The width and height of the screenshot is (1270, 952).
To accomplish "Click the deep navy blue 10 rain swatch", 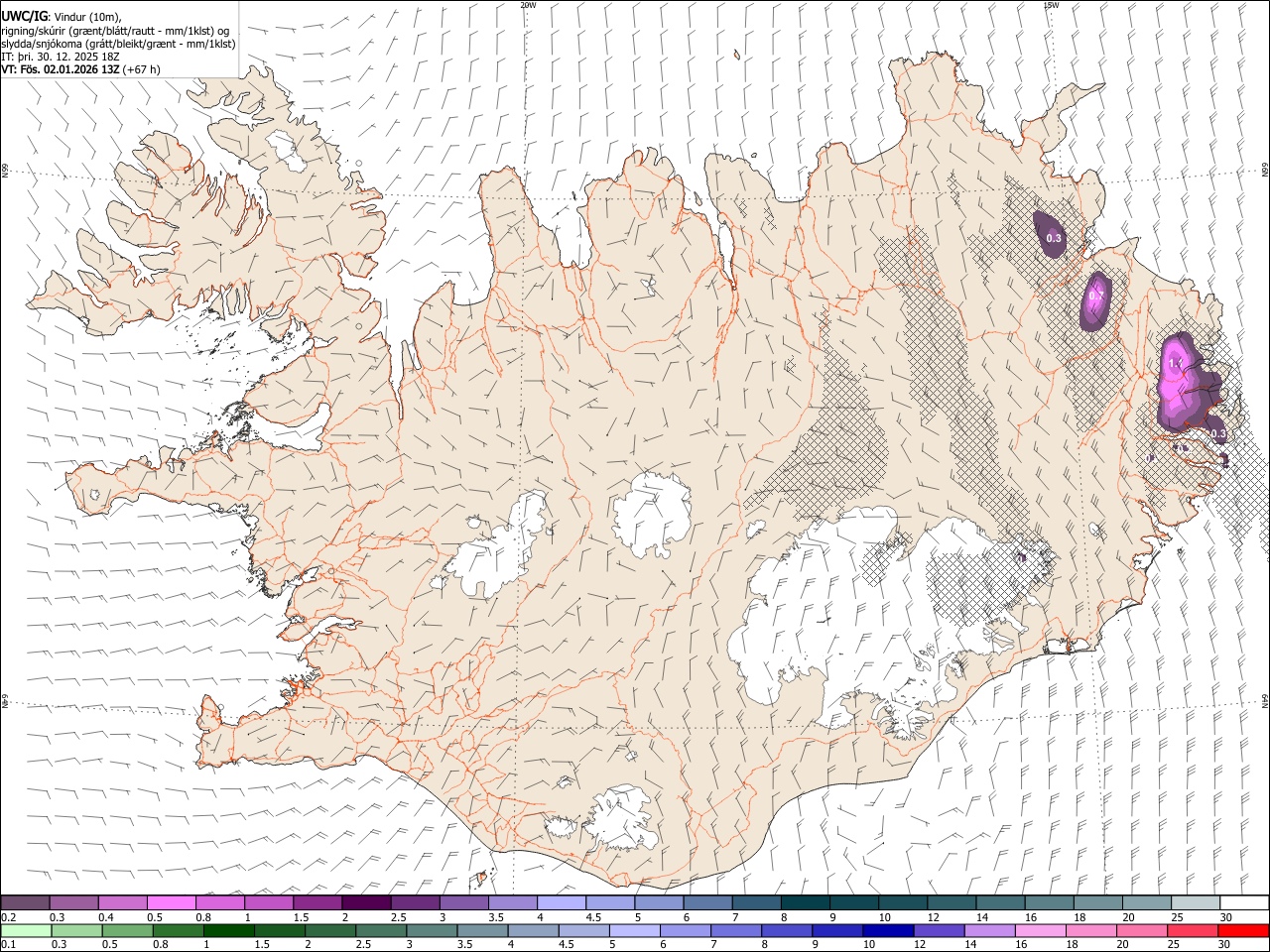I will coord(888,930).
